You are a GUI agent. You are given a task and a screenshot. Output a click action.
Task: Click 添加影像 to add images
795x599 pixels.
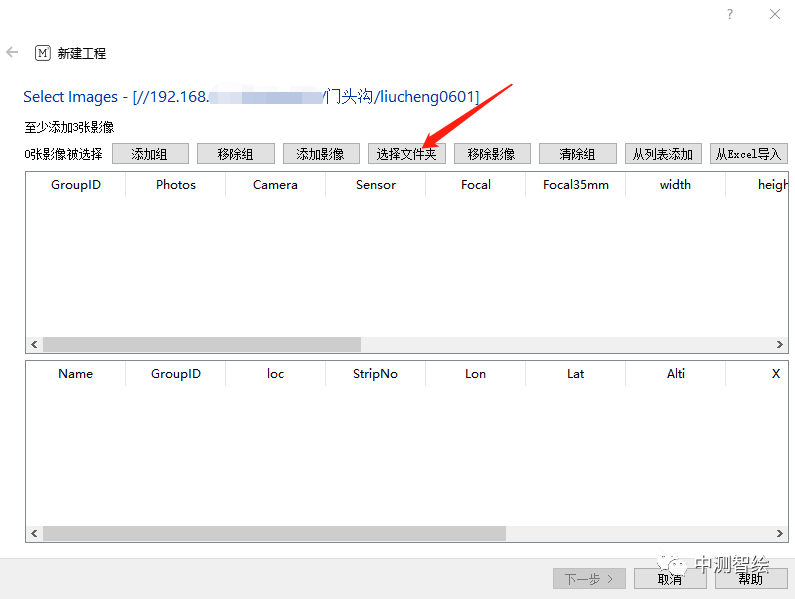(320, 154)
